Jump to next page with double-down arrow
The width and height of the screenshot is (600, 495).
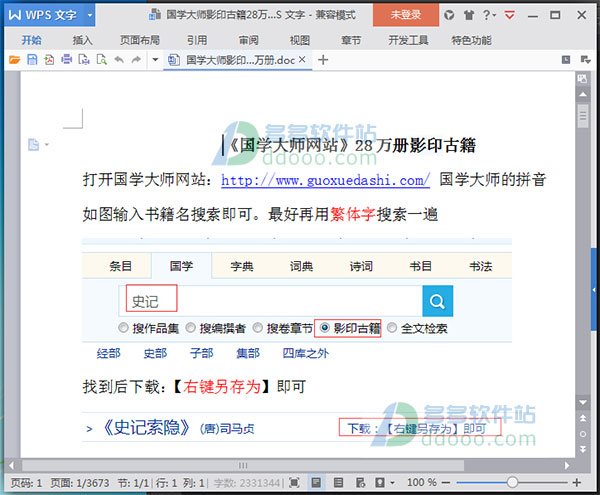582,449
